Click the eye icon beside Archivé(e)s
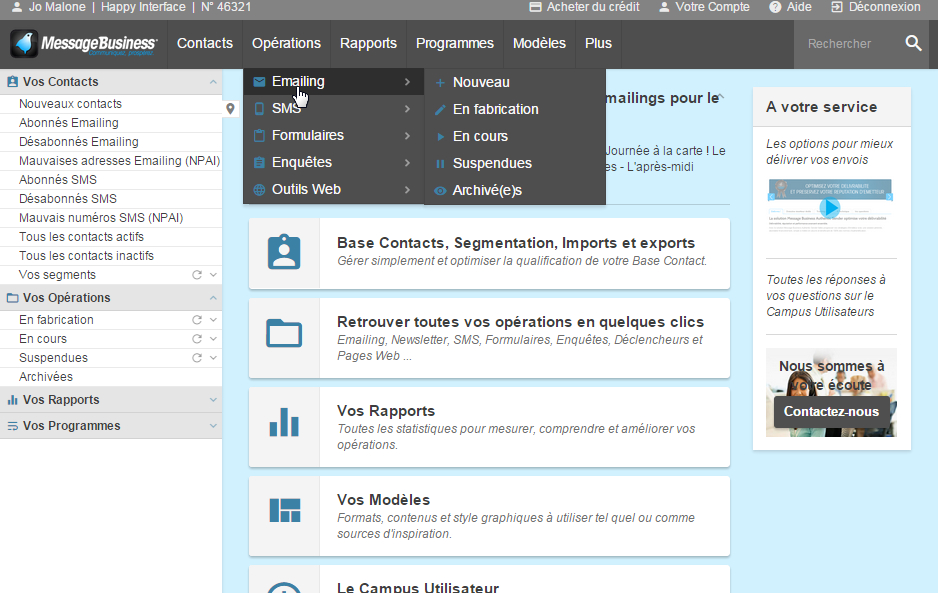The image size is (938, 593). tap(440, 191)
